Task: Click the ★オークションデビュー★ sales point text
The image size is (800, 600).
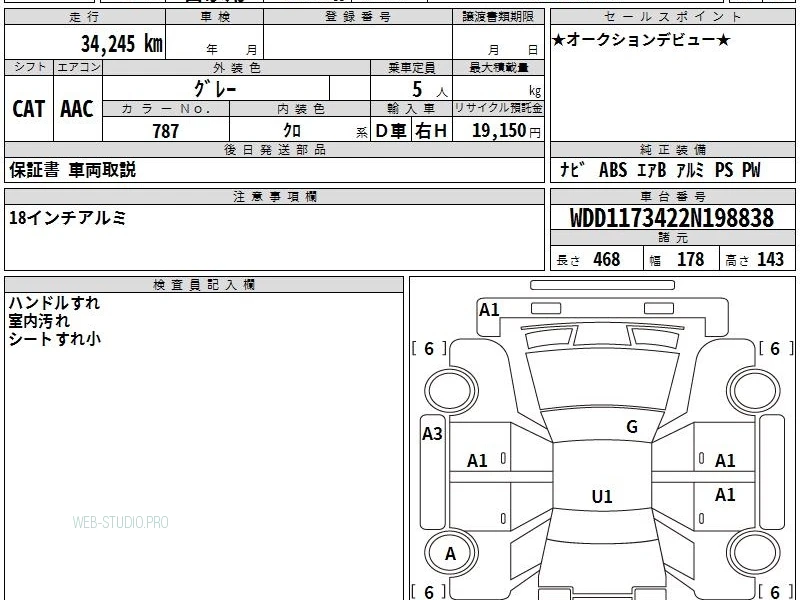Action: [x=641, y=40]
